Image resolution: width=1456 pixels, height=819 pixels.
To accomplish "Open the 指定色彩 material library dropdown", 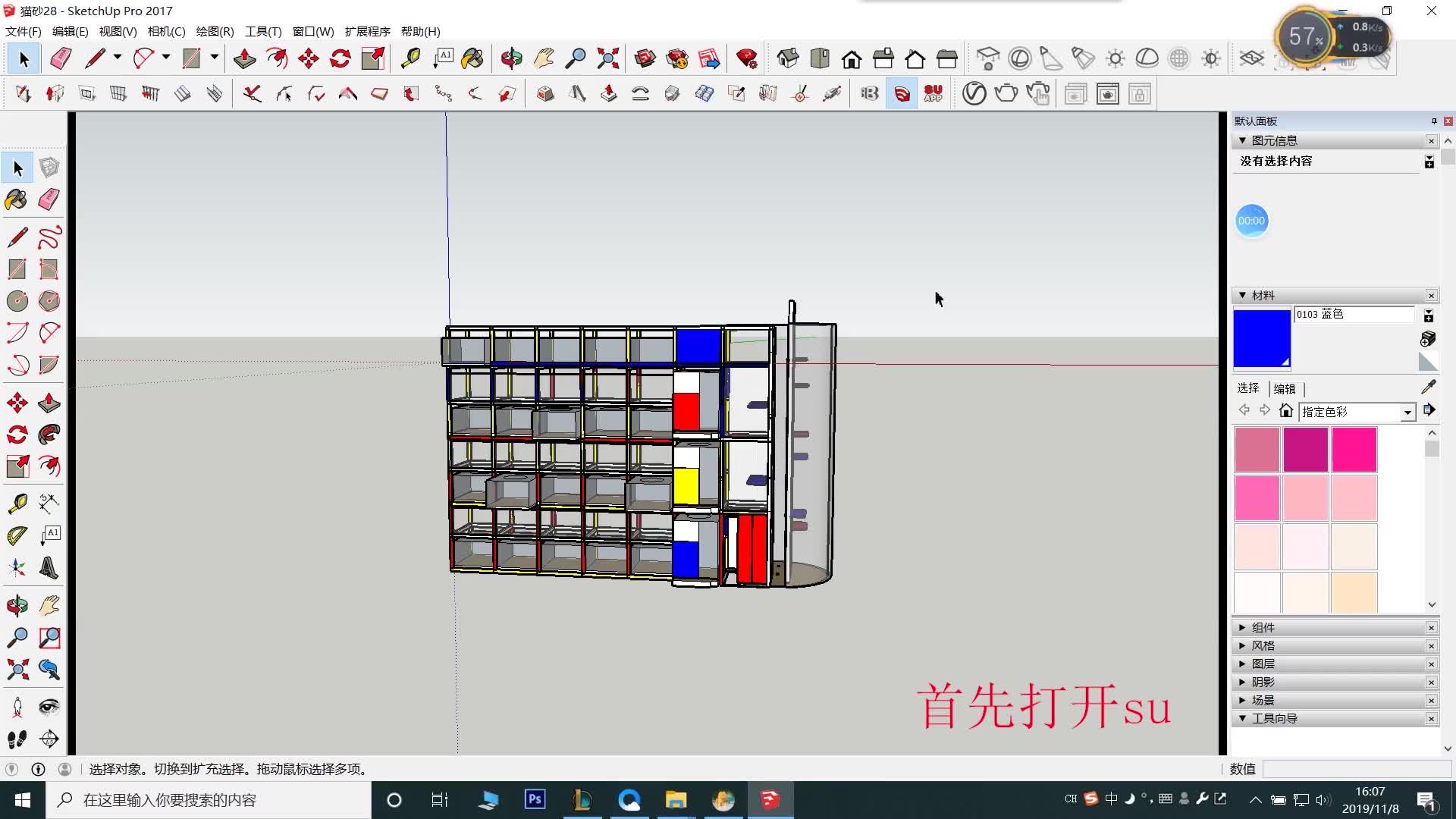I will [1407, 412].
